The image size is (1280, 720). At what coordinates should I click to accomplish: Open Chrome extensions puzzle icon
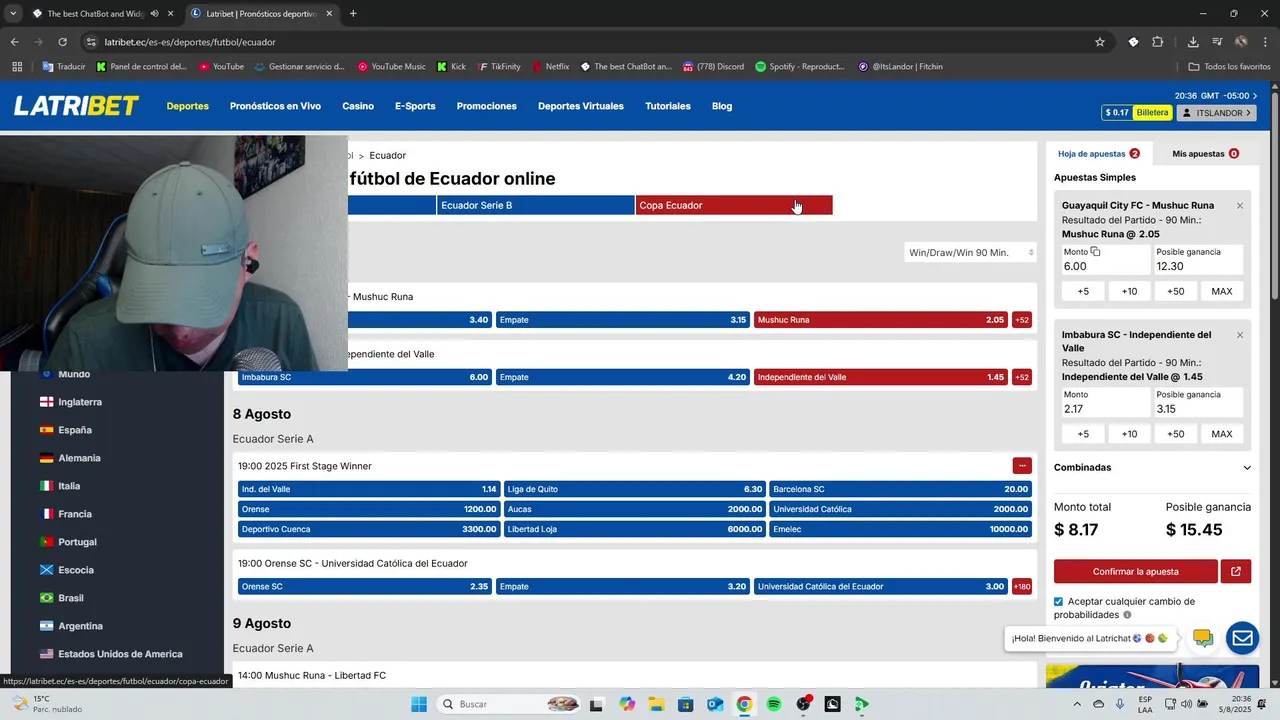click(x=1158, y=42)
